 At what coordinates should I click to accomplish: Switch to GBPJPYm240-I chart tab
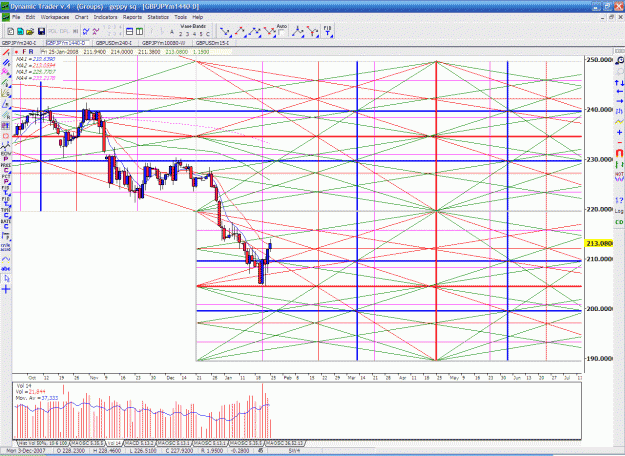(x=19, y=43)
